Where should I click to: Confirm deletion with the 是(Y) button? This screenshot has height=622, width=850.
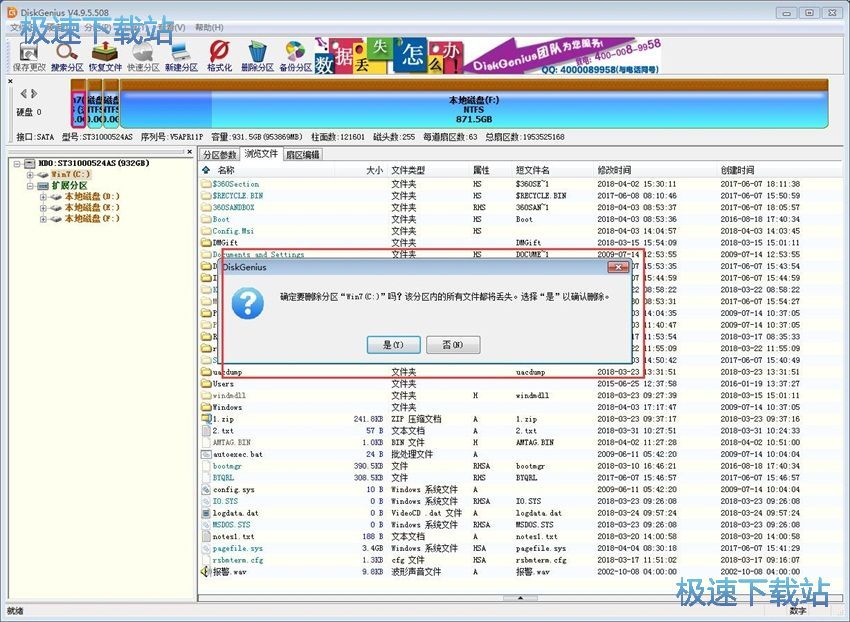tap(393, 345)
